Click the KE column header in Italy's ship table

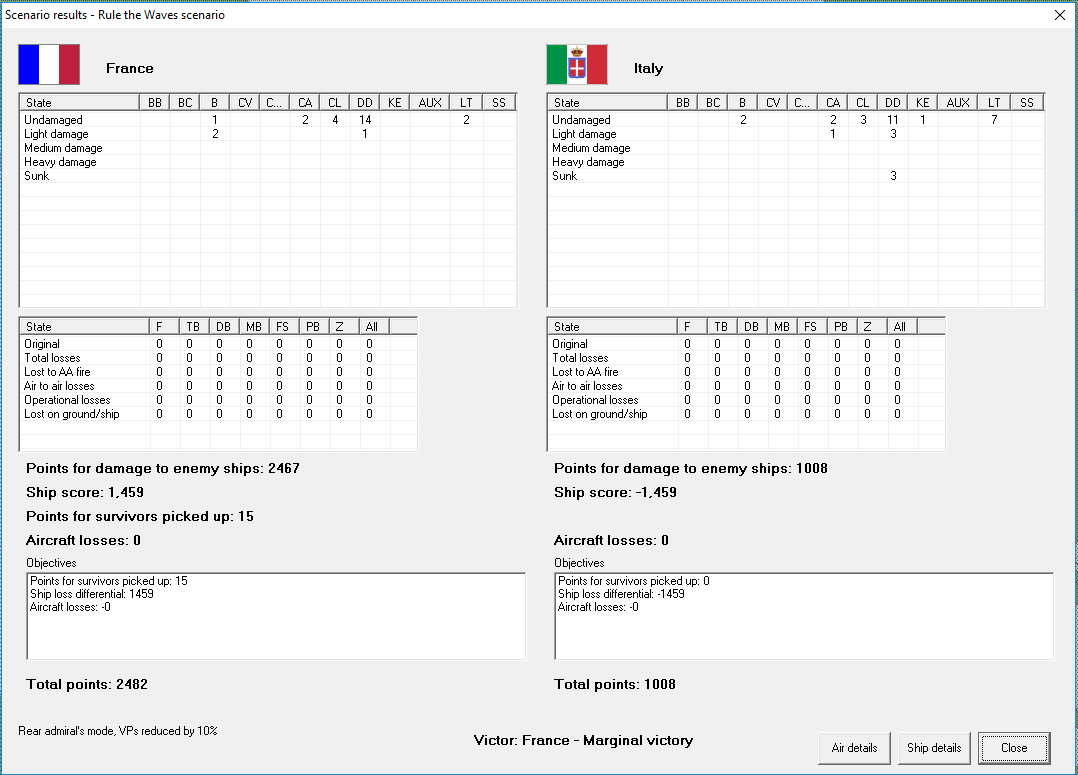(923, 103)
